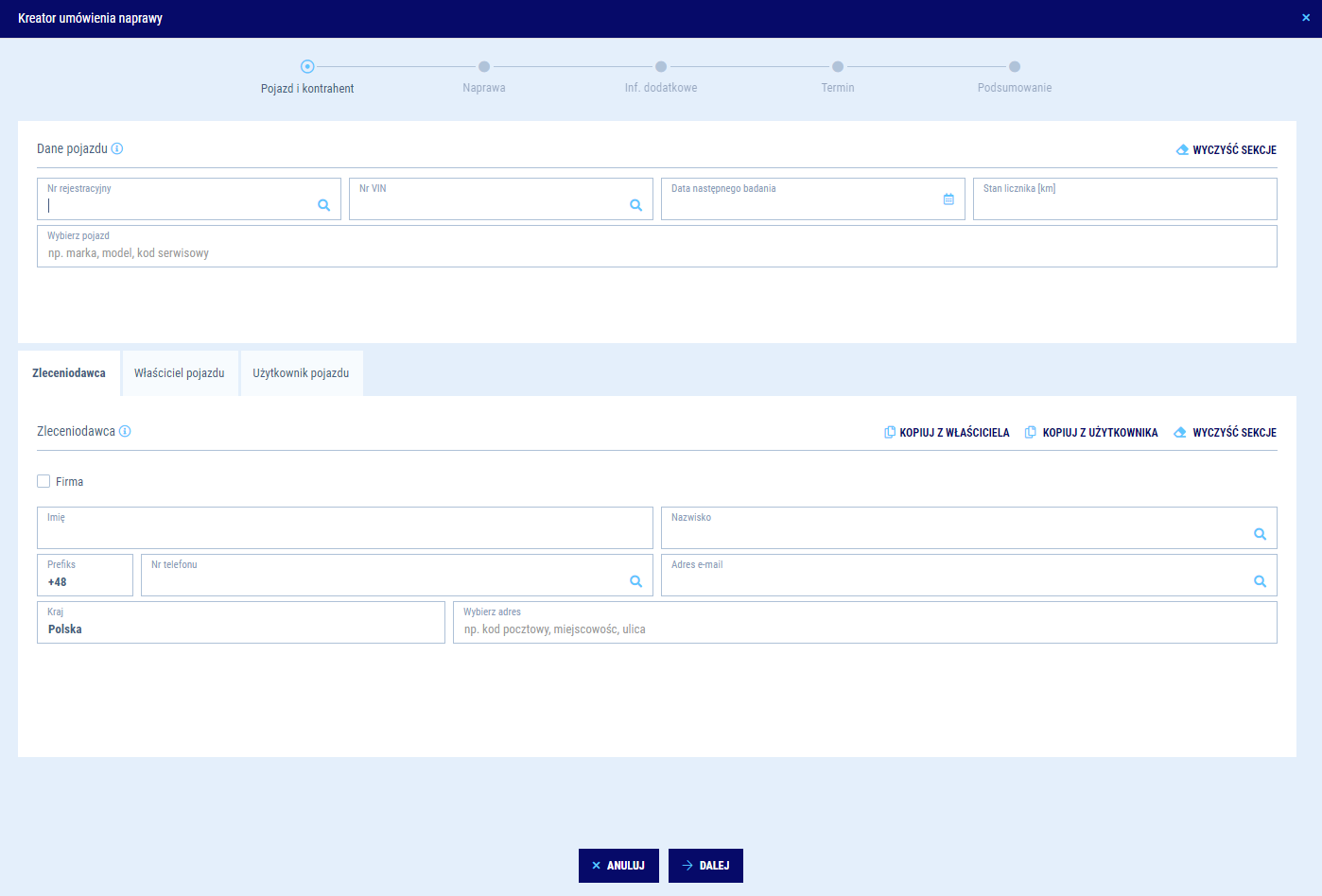This screenshot has width=1322, height=896.
Task: Open the Prefiks +48 dropdown
Action: pos(85,576)
